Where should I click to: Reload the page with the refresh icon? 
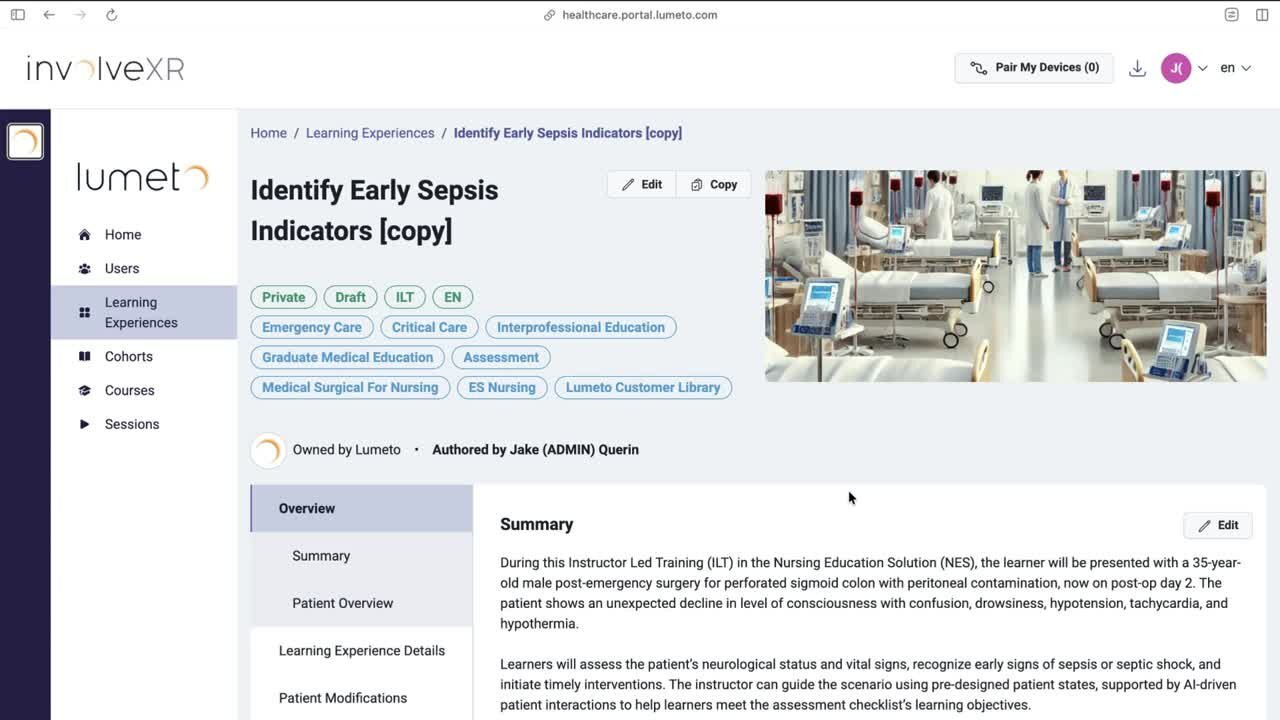(x=111, y=15)
